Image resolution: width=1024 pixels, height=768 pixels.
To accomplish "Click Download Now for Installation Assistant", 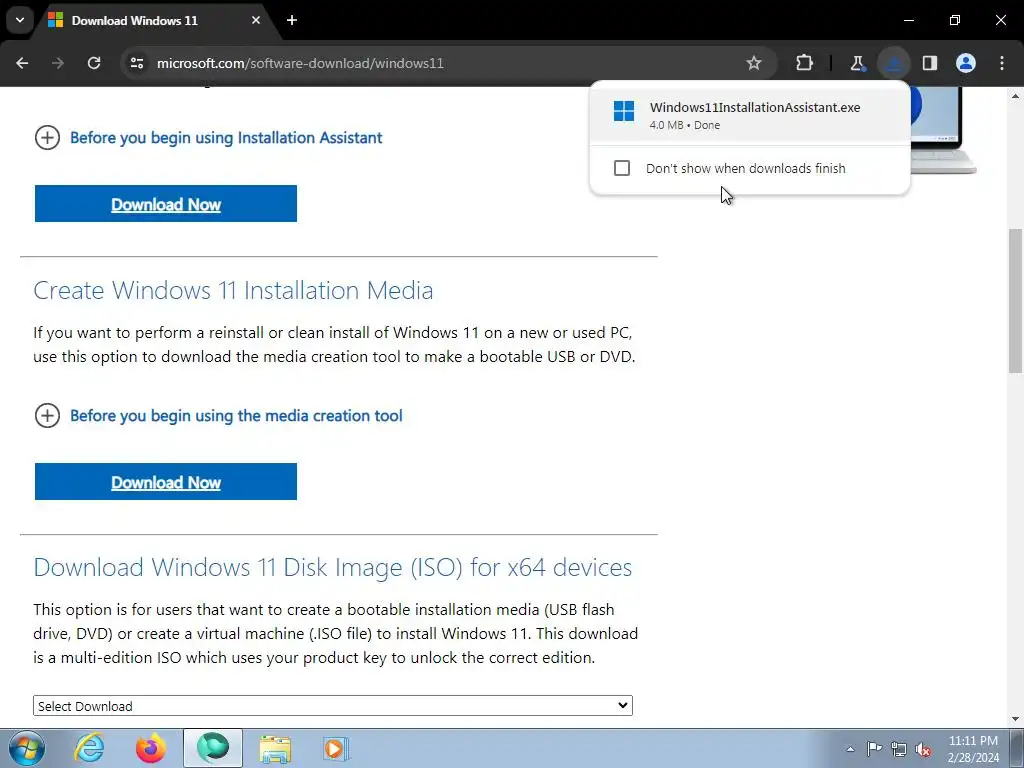I will click(166, 204).
